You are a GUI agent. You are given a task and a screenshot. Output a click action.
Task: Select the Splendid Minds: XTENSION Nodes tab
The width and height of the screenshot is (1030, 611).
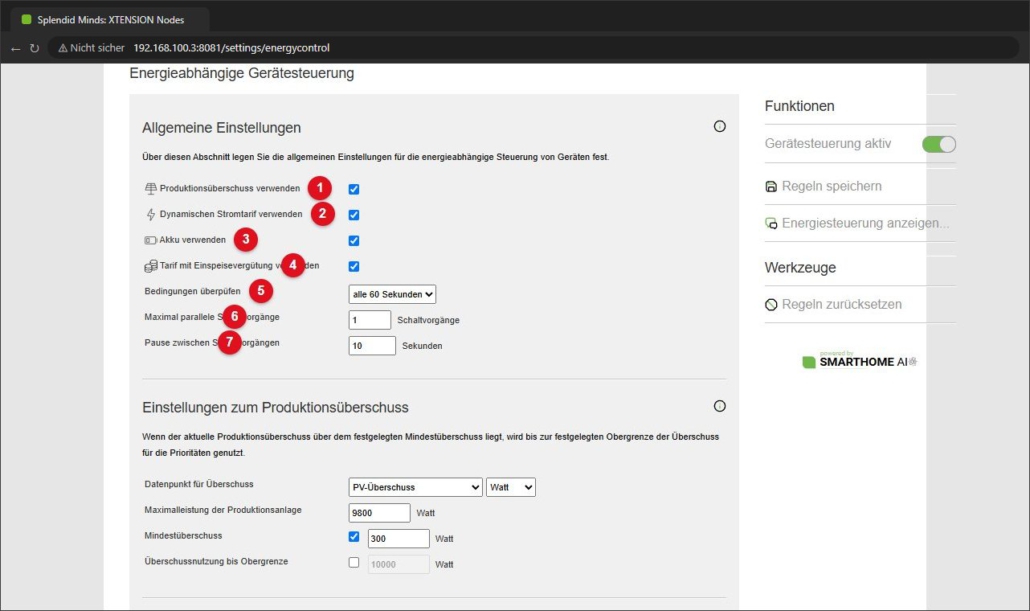tap(110, 20)
